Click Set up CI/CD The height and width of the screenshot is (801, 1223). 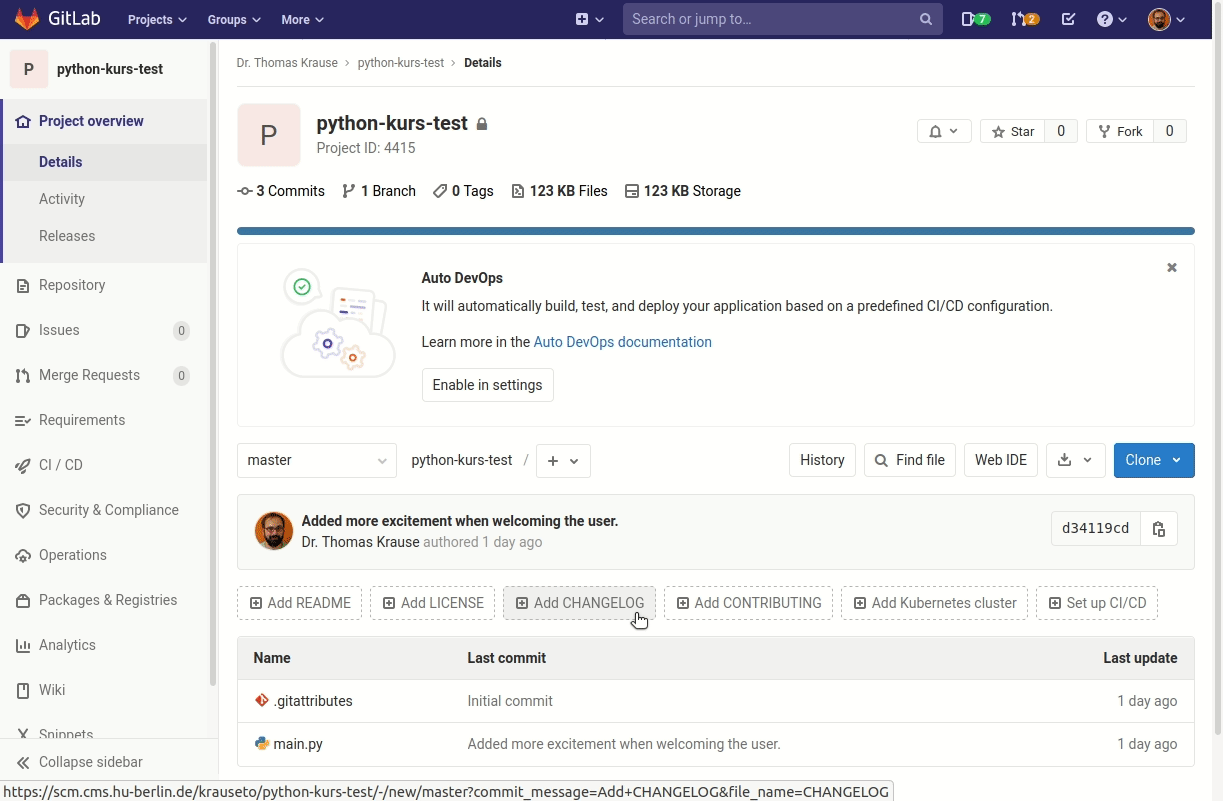coord(1097,603)
